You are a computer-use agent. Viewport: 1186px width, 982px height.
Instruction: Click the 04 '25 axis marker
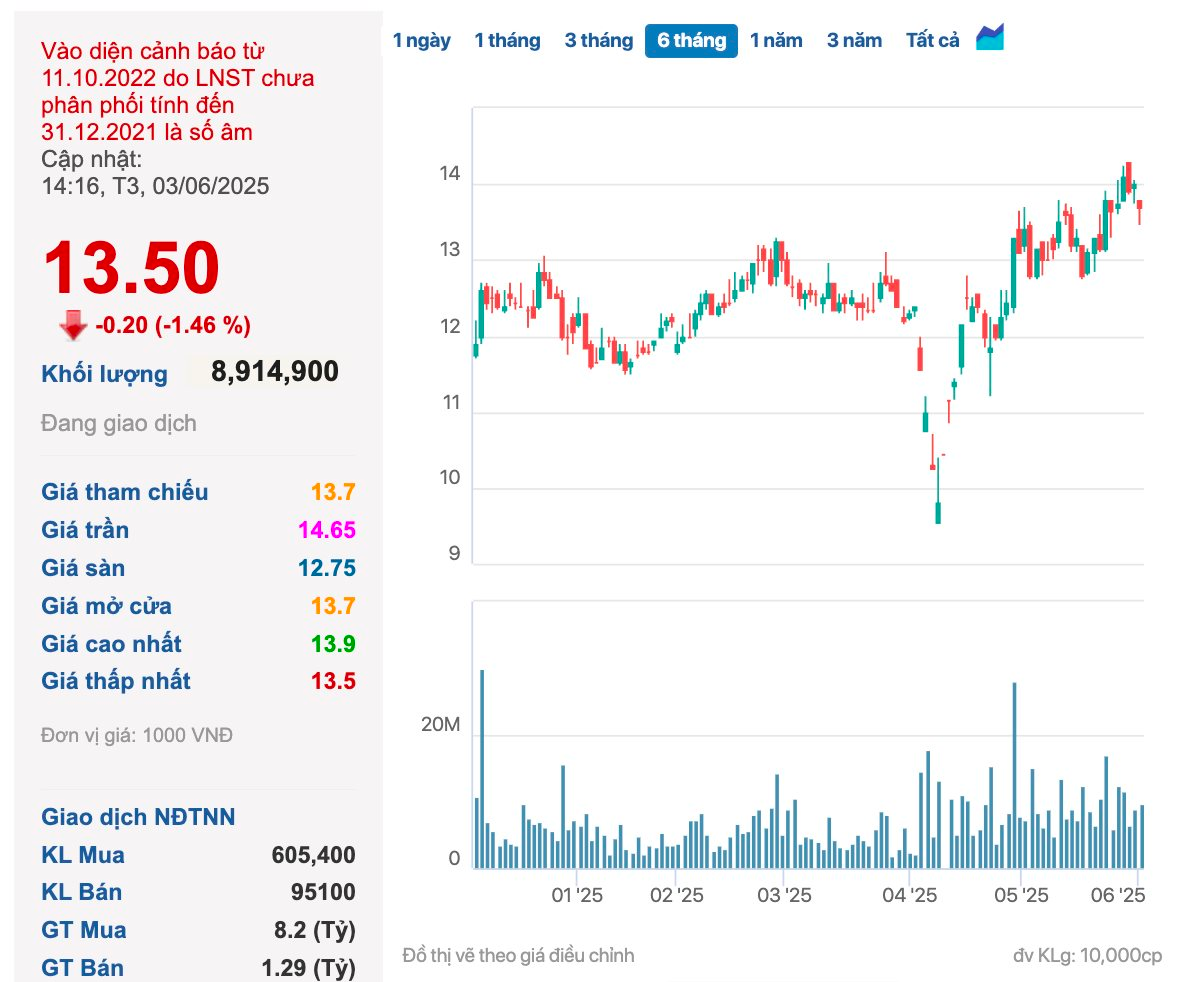[x=909, y=896]
